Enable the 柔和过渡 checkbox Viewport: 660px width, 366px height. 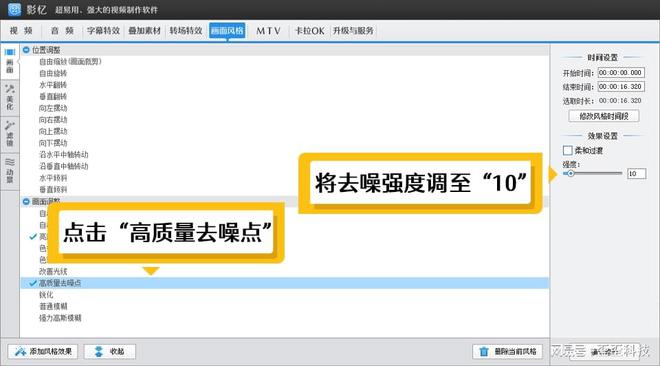567,150
